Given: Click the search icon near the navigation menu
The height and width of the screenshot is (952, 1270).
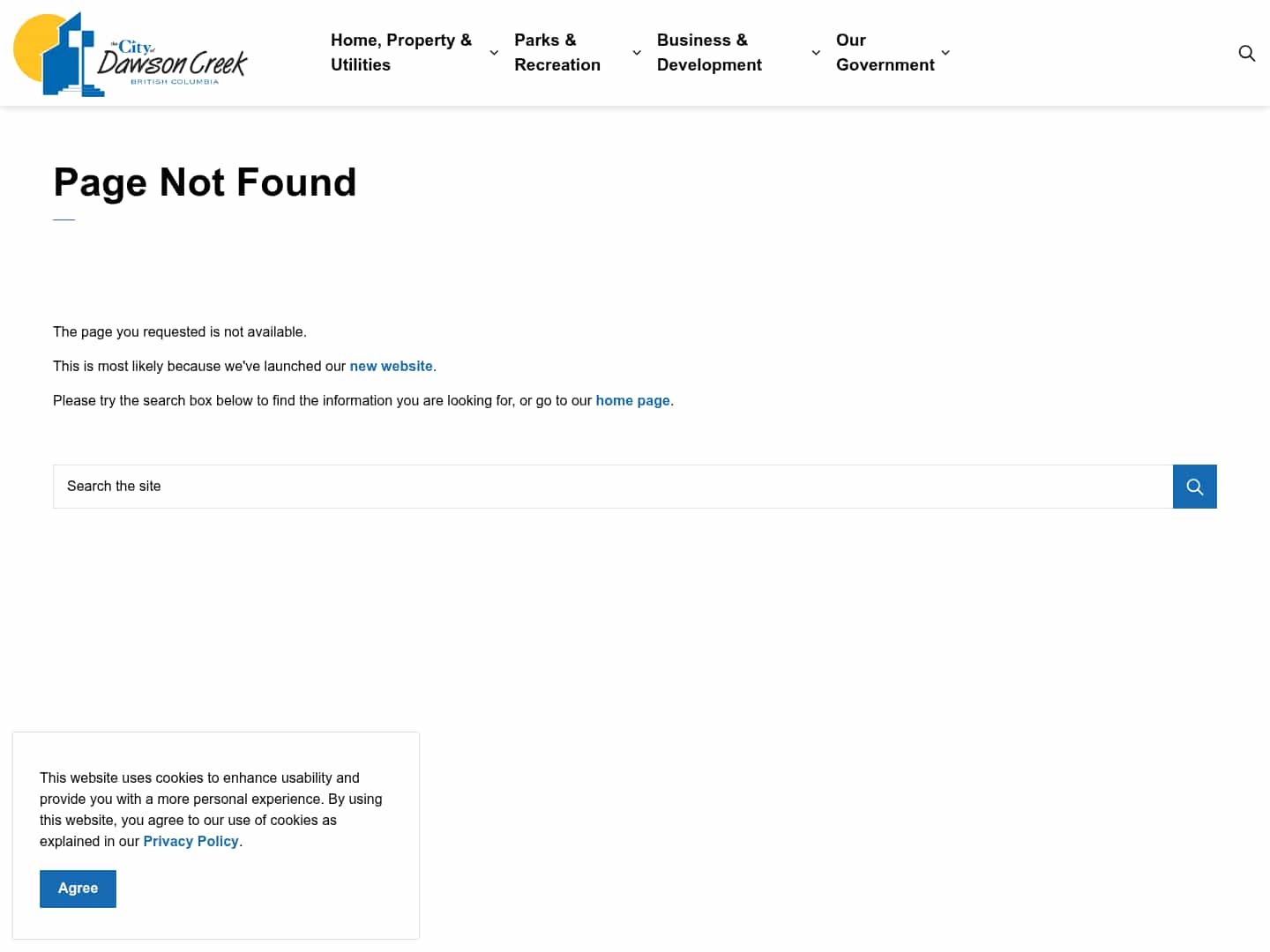Looking at the screenshot, I should pyautogui.click(x=1247, y=53).
